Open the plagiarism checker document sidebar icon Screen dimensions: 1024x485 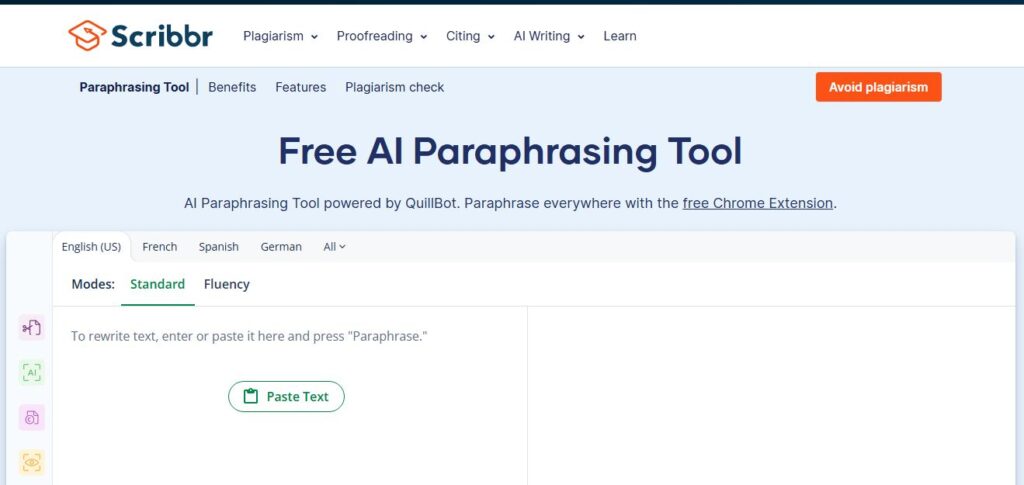coord(31,418)
